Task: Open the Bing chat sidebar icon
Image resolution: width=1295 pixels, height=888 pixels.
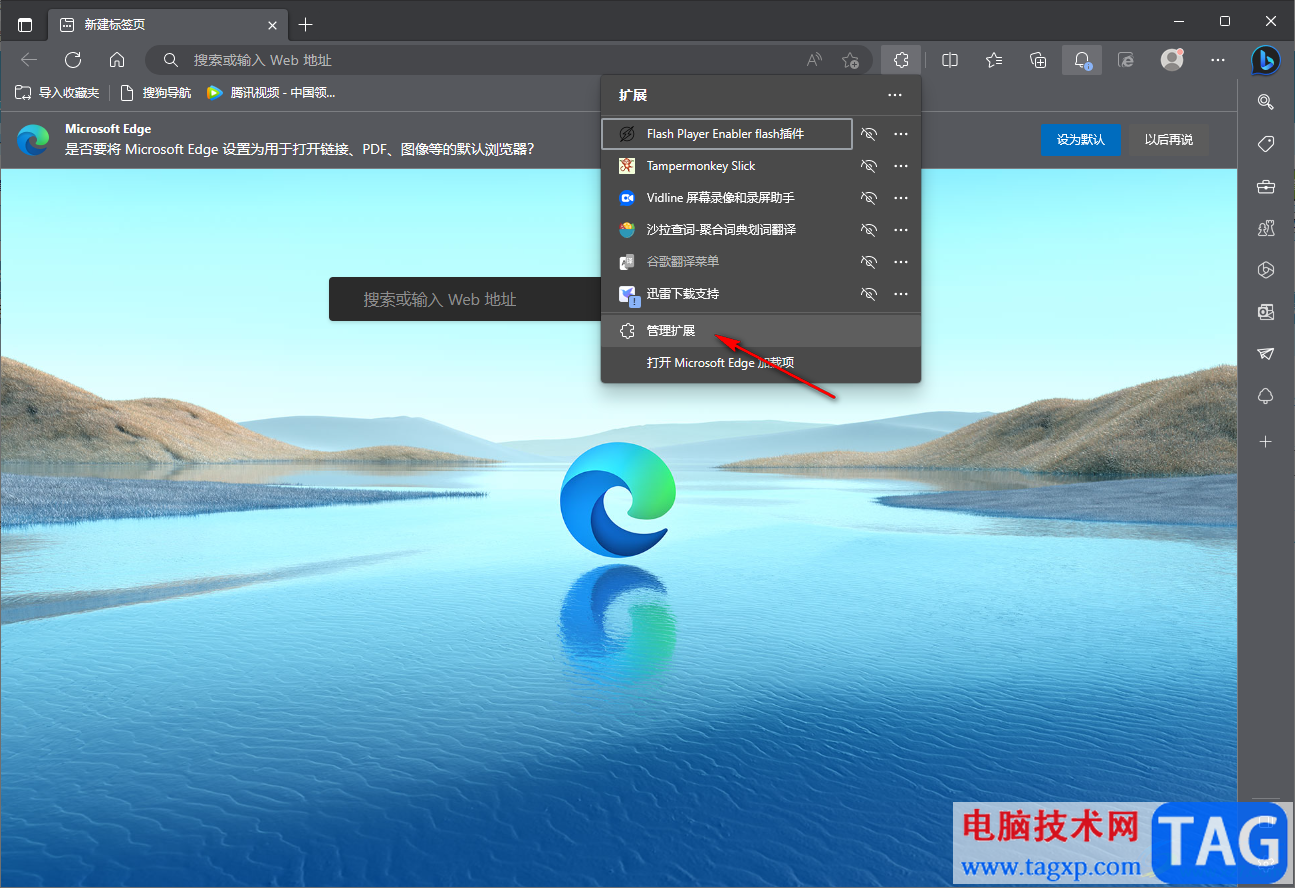Action: (1265, 60)
